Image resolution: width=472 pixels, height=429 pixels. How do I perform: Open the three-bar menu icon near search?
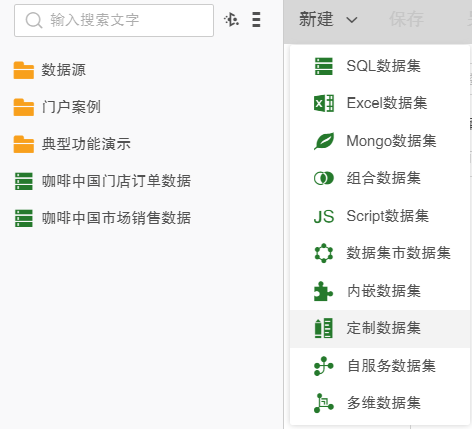coord(256,20)
